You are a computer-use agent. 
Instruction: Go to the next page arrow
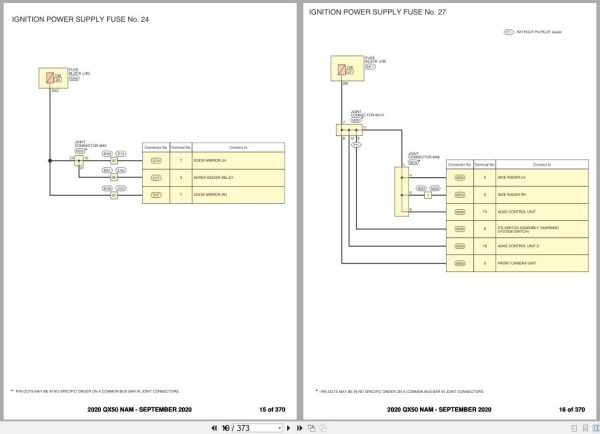pyautogui.click(x=289, y=428)
